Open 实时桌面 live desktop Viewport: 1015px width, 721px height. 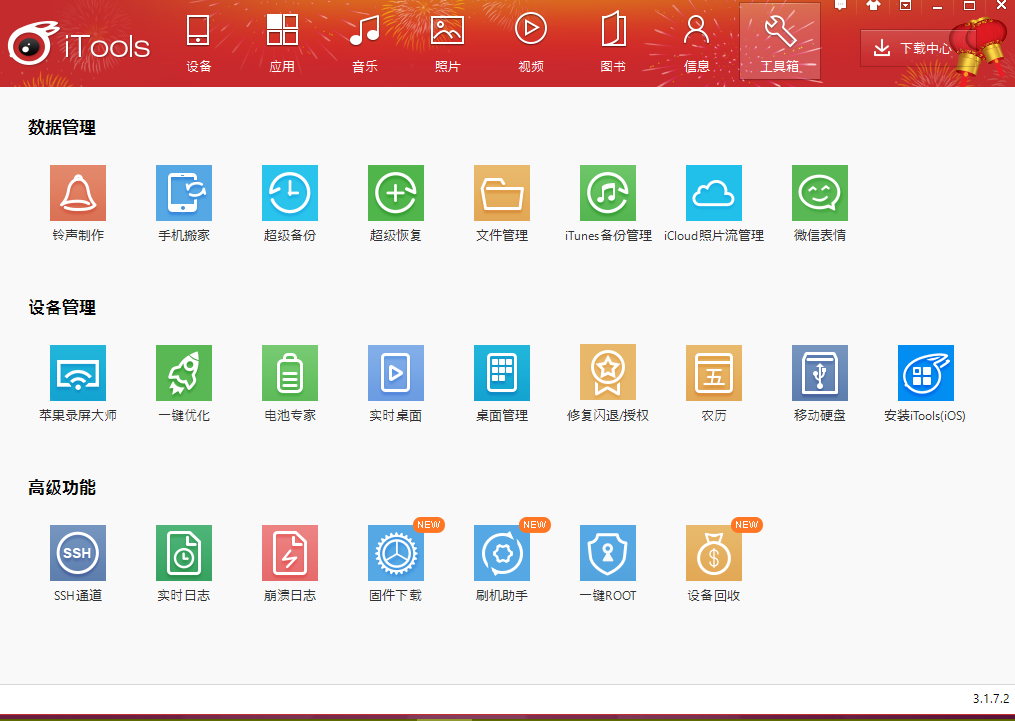[396, 373]
